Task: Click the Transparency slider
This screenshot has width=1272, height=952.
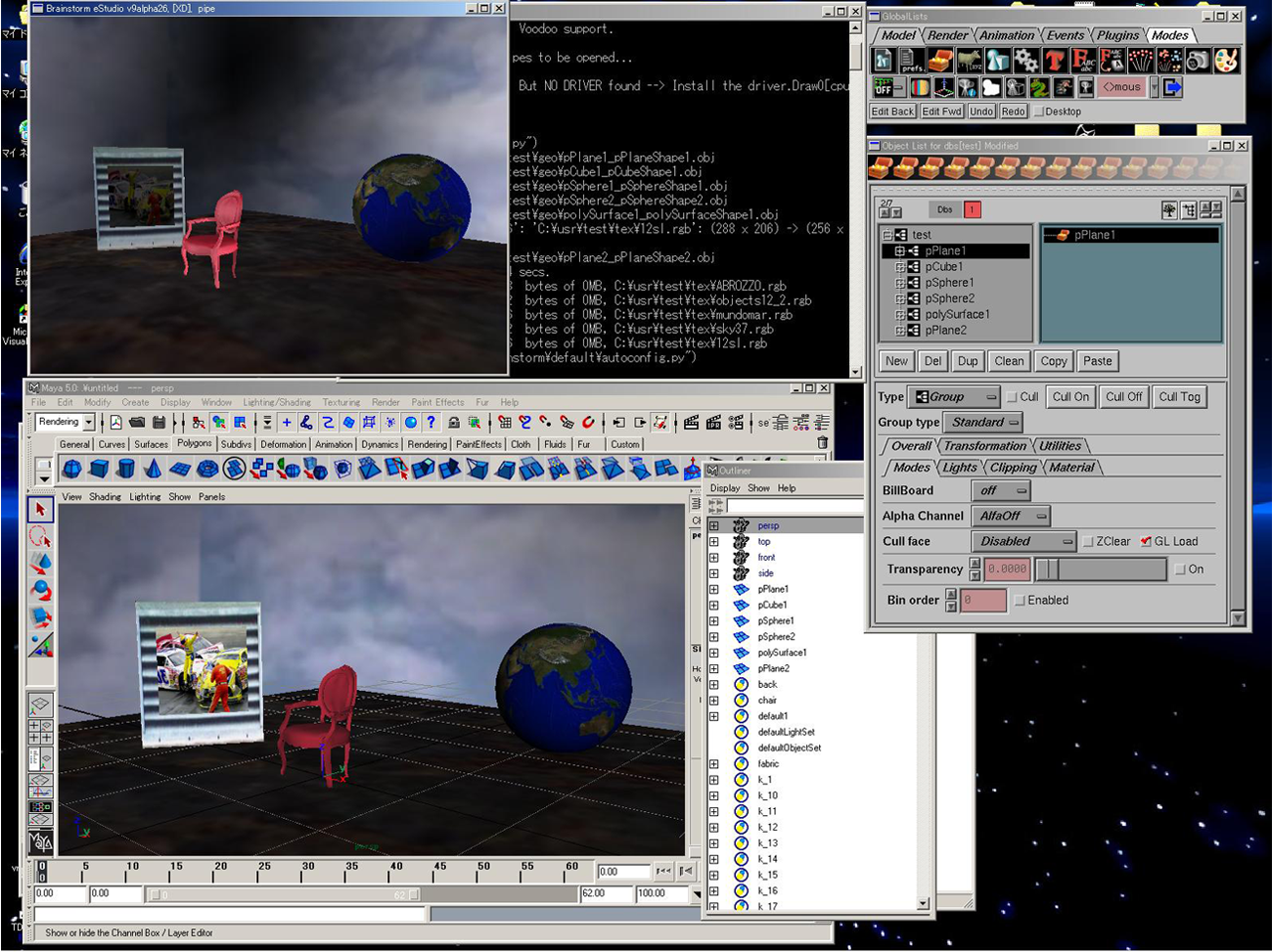Action: 1101,569
